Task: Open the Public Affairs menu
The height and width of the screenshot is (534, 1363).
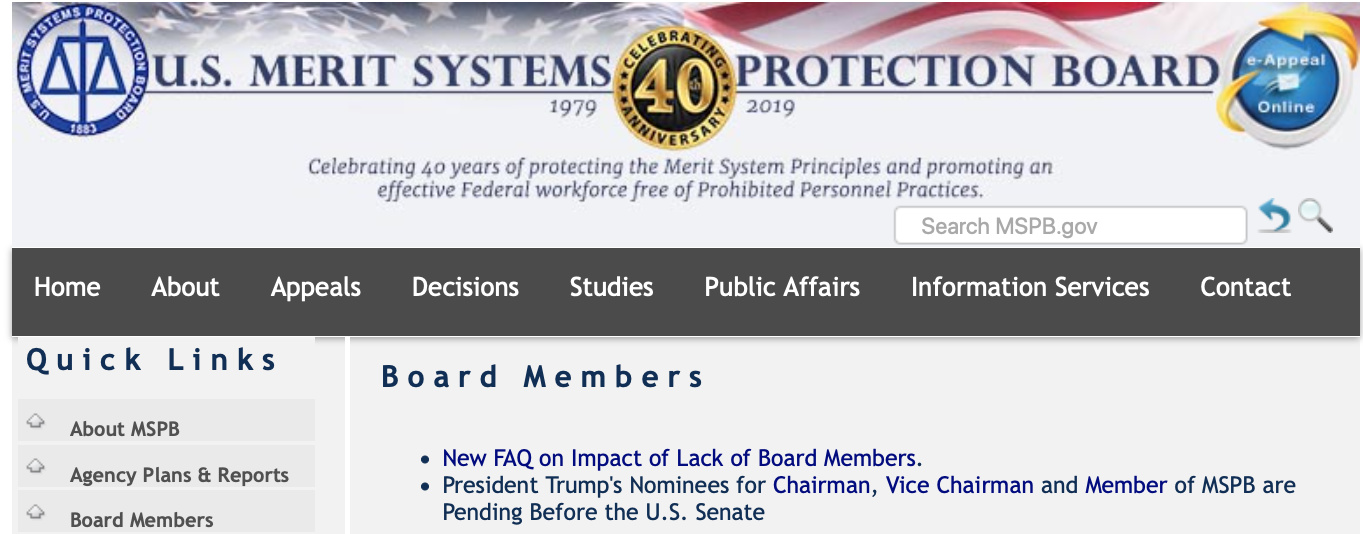Action: coord(782,288)
